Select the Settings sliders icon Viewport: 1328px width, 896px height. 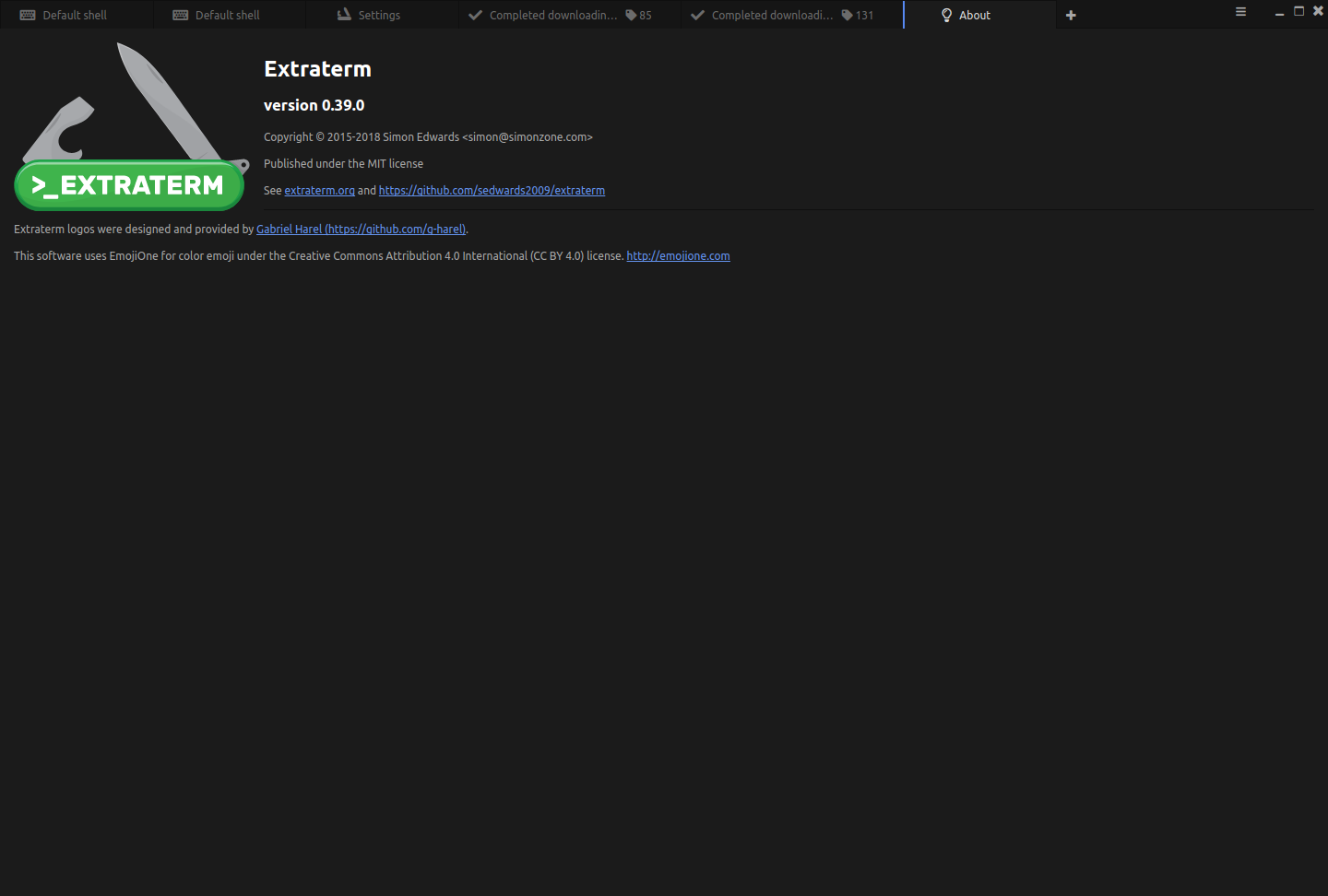(x=343, y=15)
